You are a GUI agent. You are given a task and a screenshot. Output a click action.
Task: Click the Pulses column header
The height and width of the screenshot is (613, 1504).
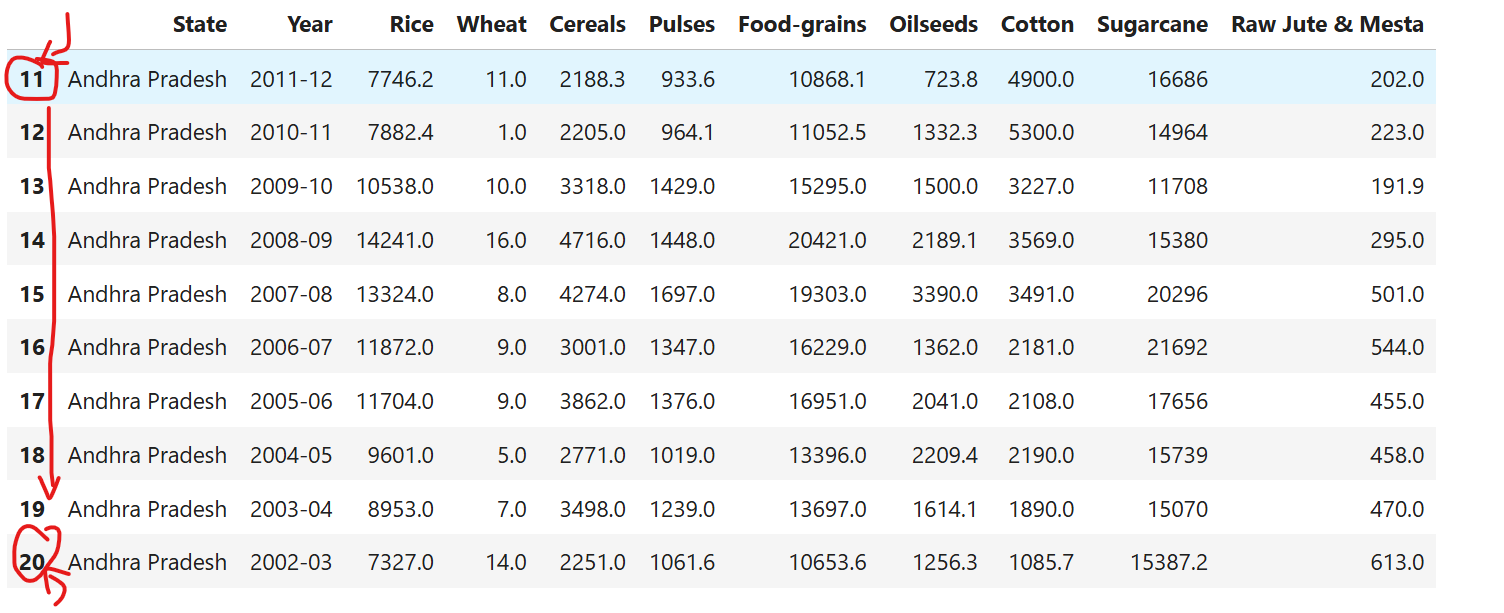[x=681, y=25]
